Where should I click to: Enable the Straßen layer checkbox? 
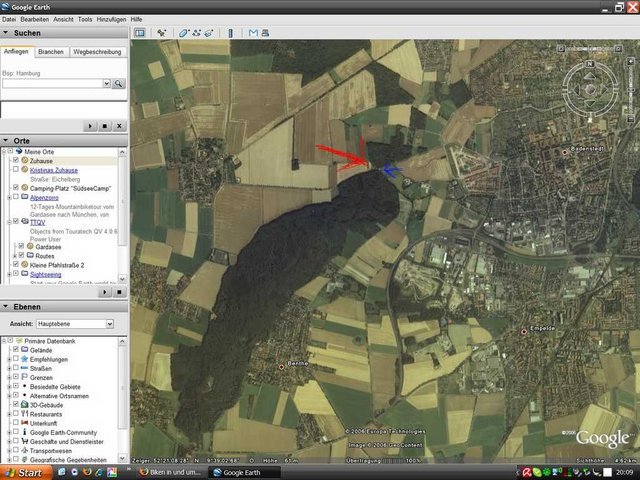[x=16, y=368]
